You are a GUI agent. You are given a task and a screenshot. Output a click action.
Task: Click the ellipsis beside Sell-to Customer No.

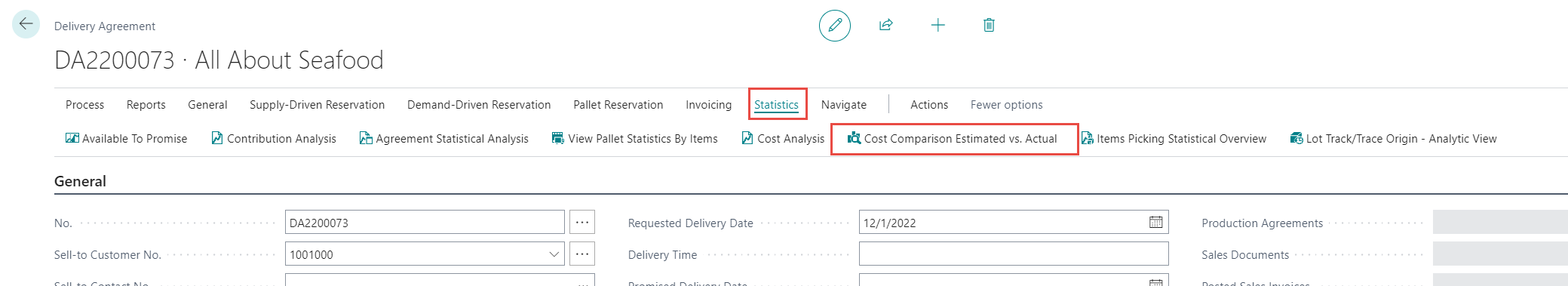(x=581, y=254)
